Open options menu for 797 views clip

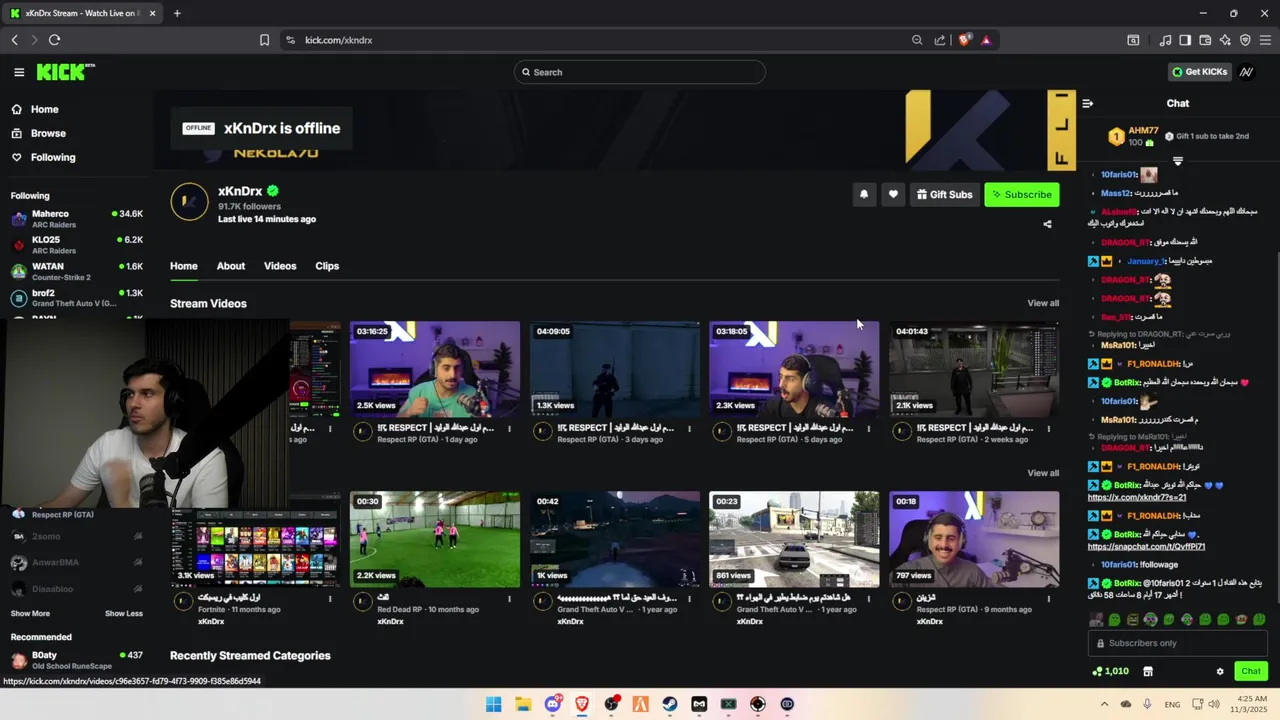click(x=1048, y=599)
